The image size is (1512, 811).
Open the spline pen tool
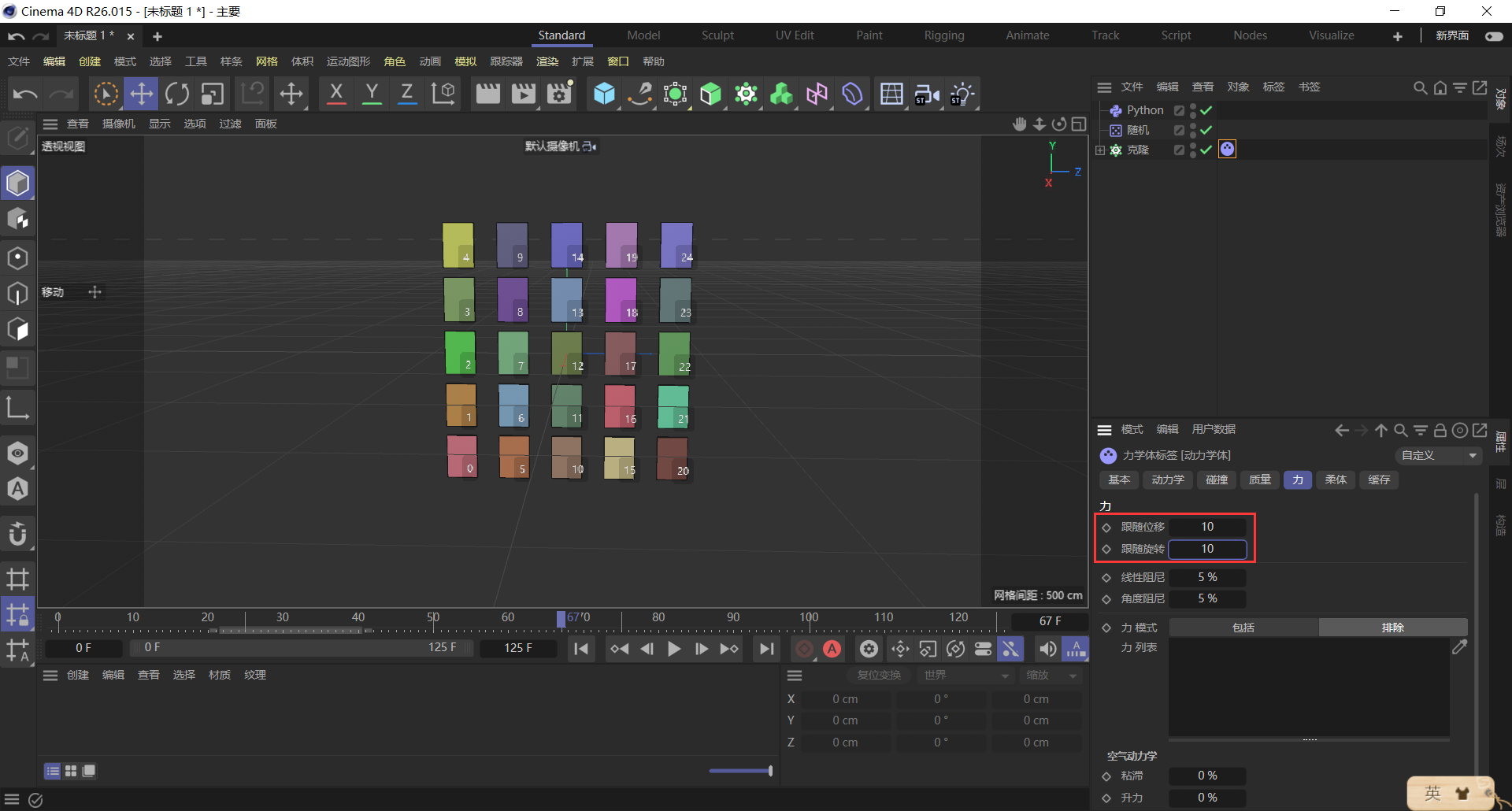(x=639, y=94)
